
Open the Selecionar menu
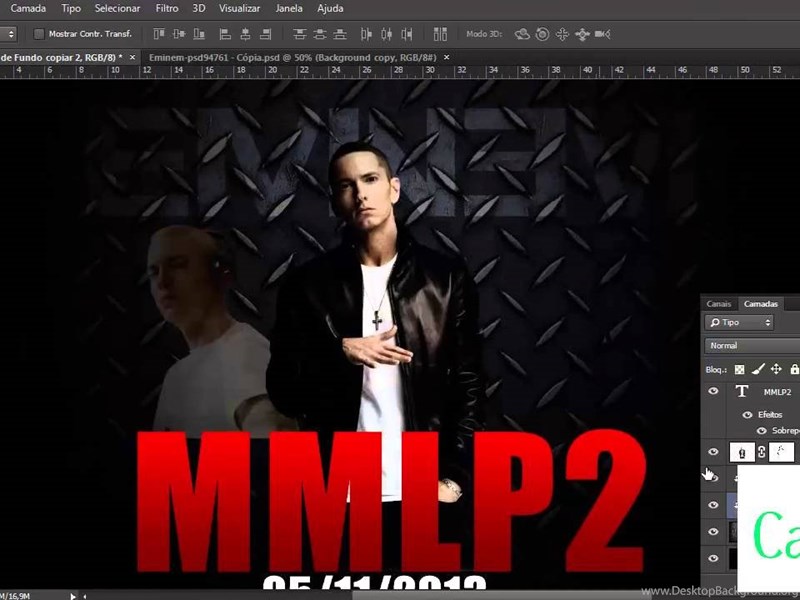pos(117,9)
